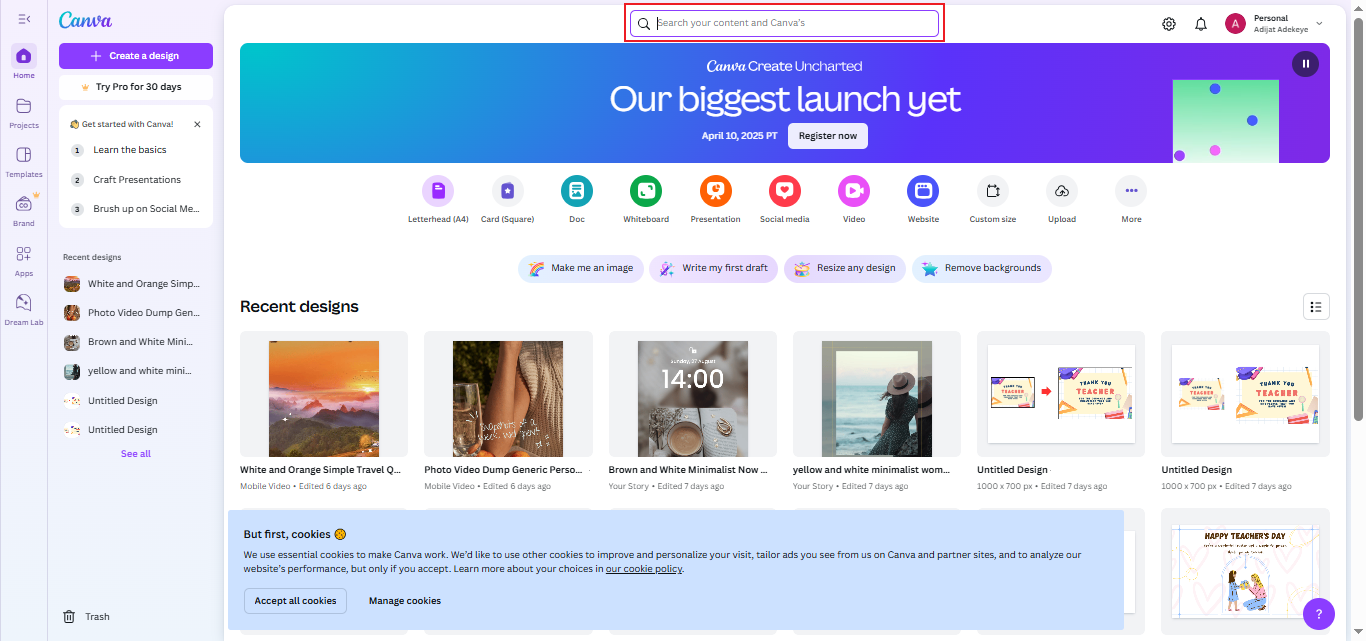Click Make me an image
This screenshot has height=641, width=1366.
click(581, 268)
